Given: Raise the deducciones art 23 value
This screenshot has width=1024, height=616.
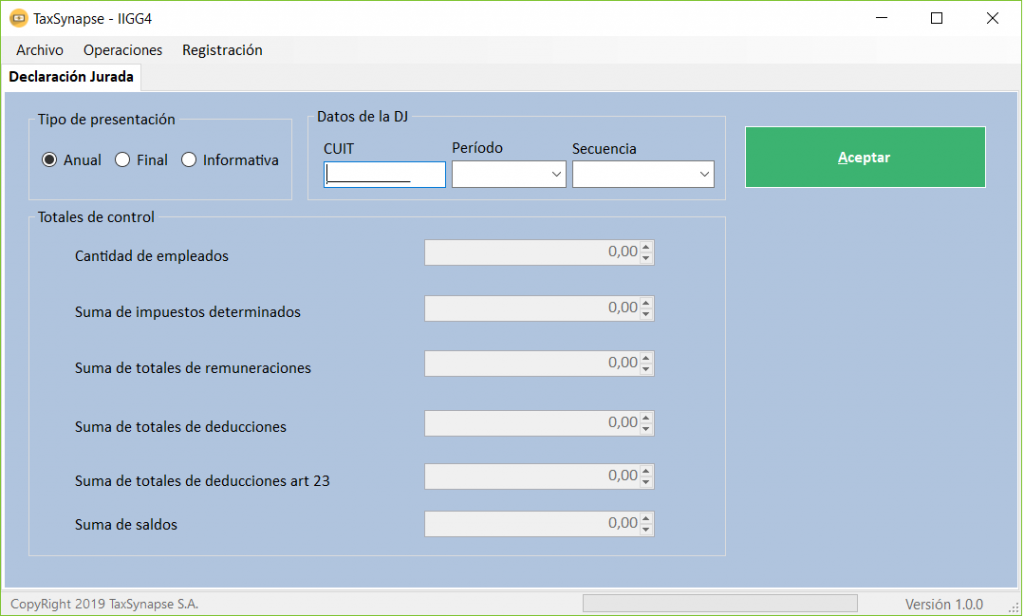Looking at the screenshot, I should 646,471.
